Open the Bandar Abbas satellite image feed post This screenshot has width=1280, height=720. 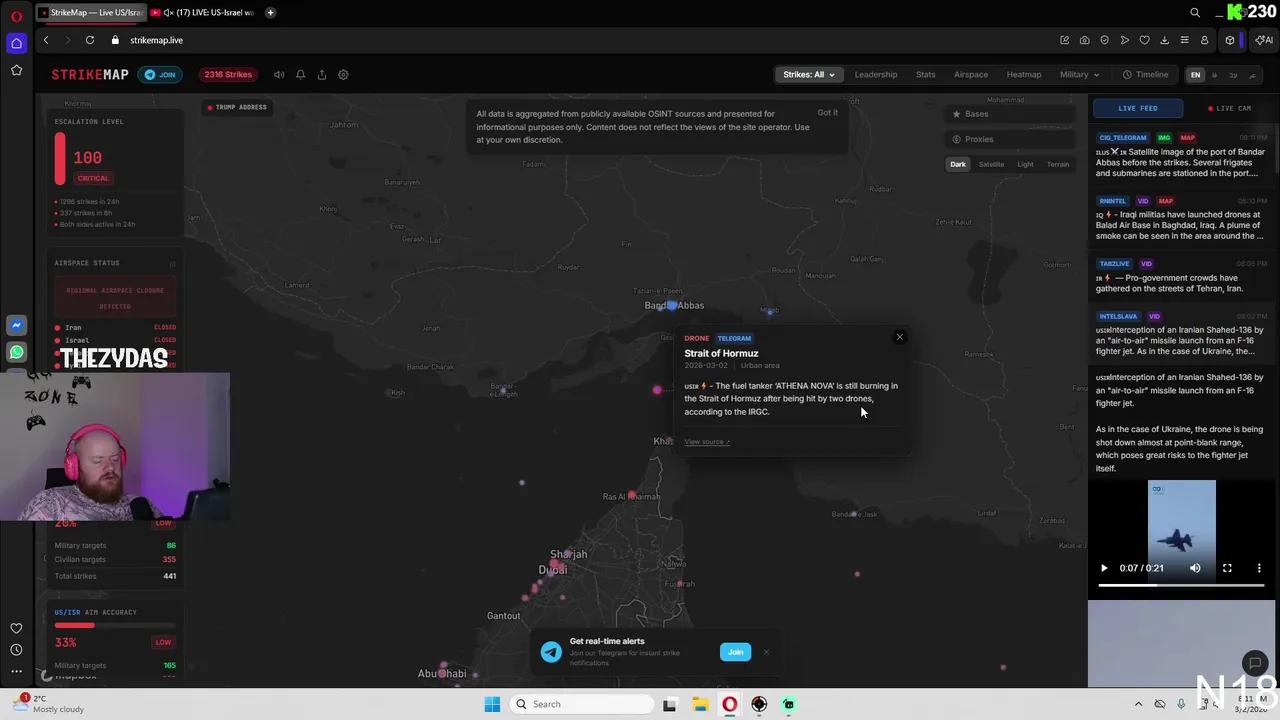click(1181, 162)
